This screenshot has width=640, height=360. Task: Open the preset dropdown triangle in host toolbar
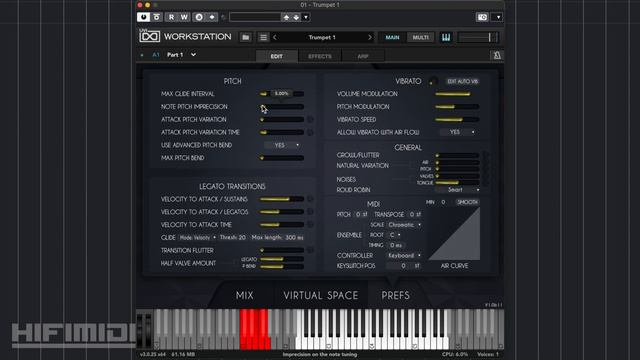[x=306, y=17]
